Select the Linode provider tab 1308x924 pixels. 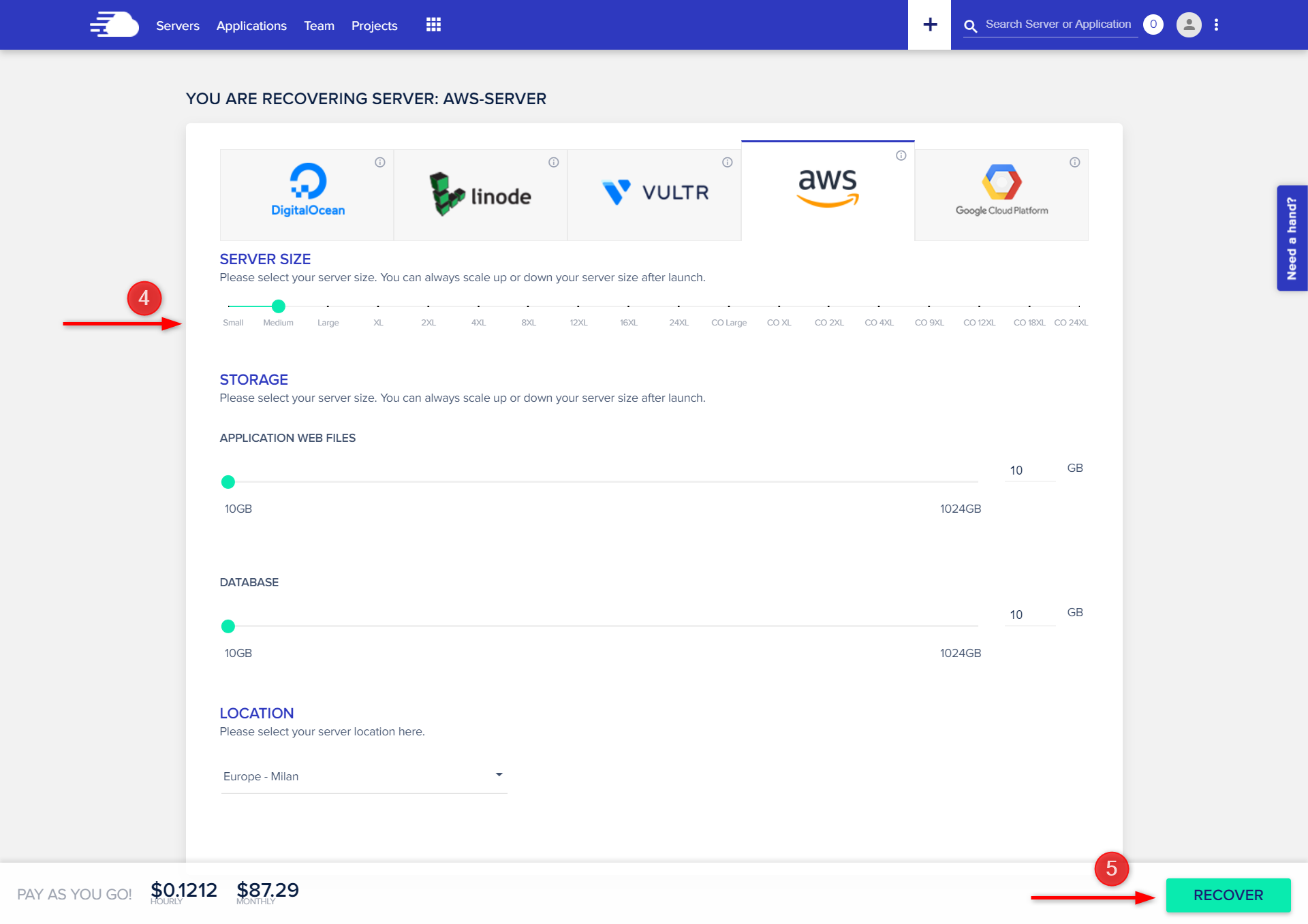(480, 195)
